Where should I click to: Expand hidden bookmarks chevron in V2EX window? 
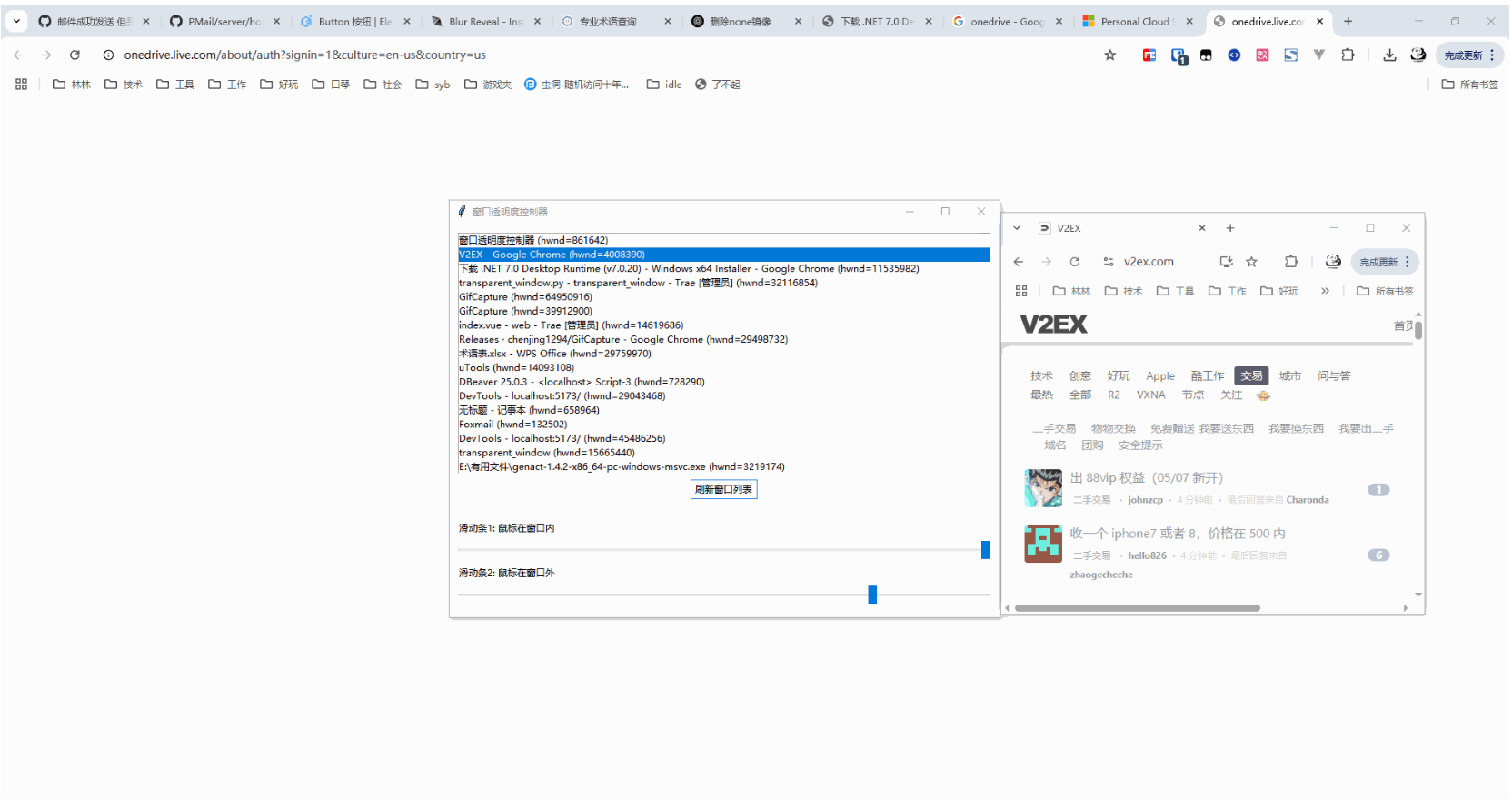pyautogui.click(x=1325, y=291)
